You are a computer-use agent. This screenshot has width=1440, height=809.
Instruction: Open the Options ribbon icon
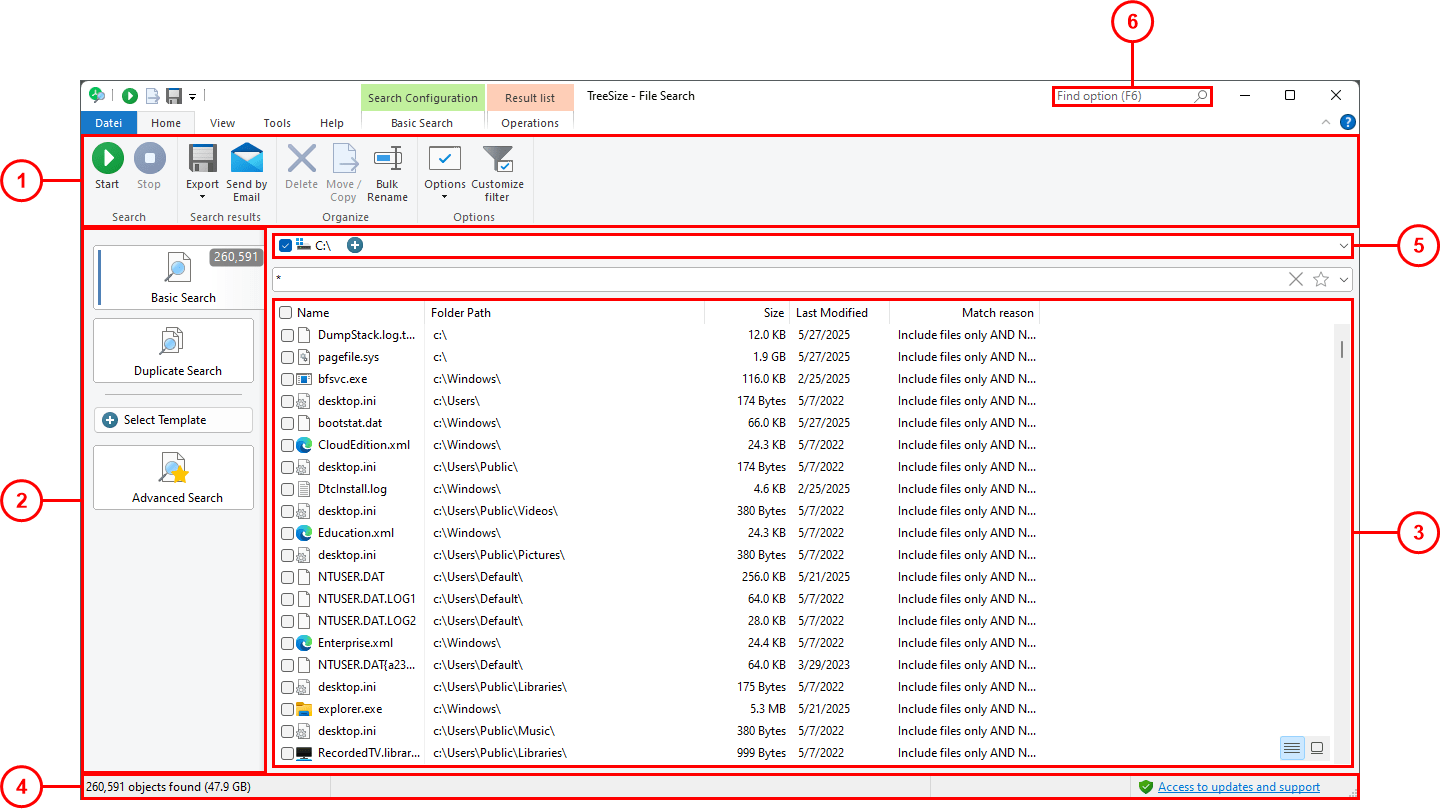click(444, 158)
